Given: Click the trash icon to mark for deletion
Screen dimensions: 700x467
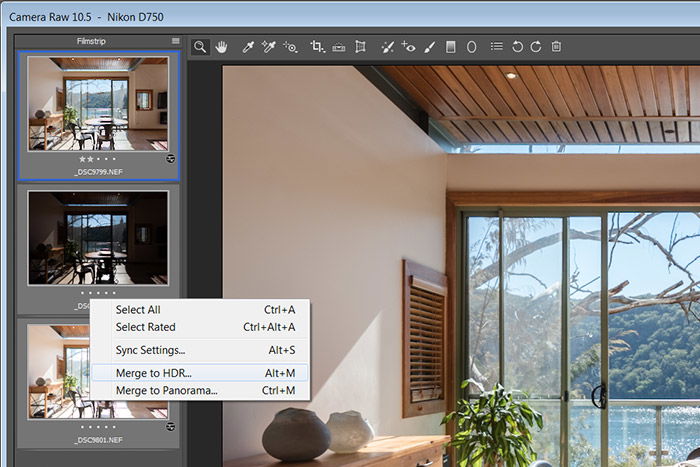Looking at the screenshot, I should (x=557, y=46).
